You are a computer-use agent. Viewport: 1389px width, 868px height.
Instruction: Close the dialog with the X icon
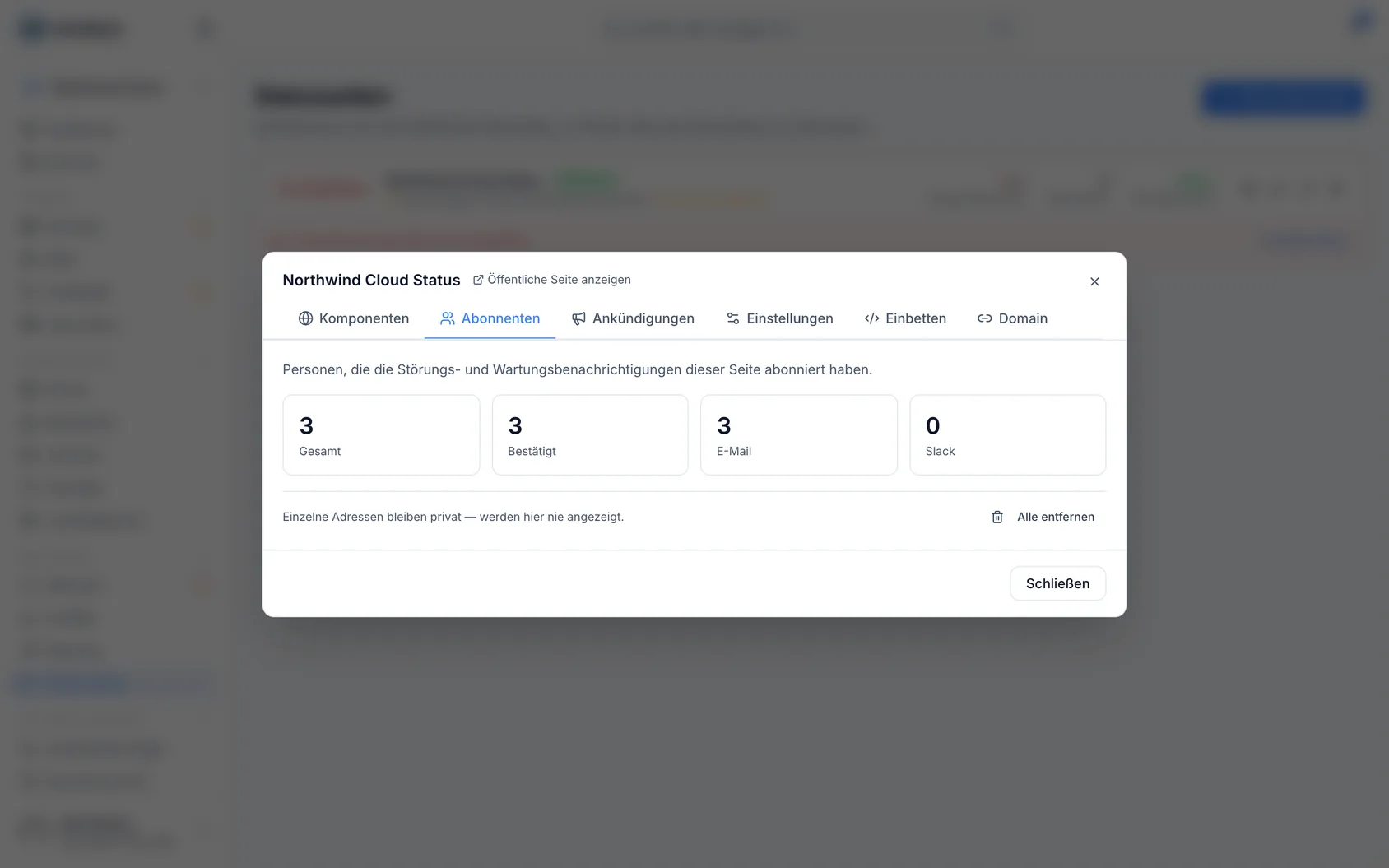(x=1094, y=281)
